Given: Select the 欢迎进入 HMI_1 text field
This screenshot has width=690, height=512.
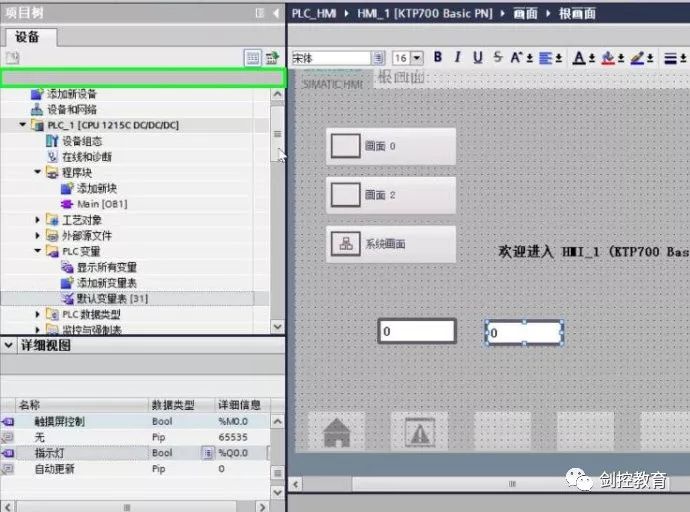Looking at the screenshot, I should click(594, 252).
